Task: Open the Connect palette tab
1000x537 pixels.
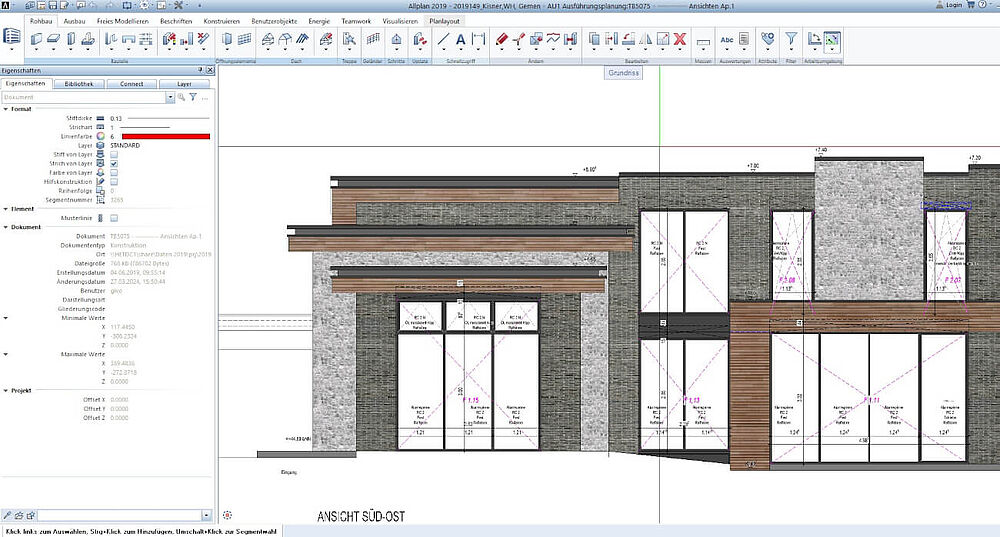Action: point(131,84)
